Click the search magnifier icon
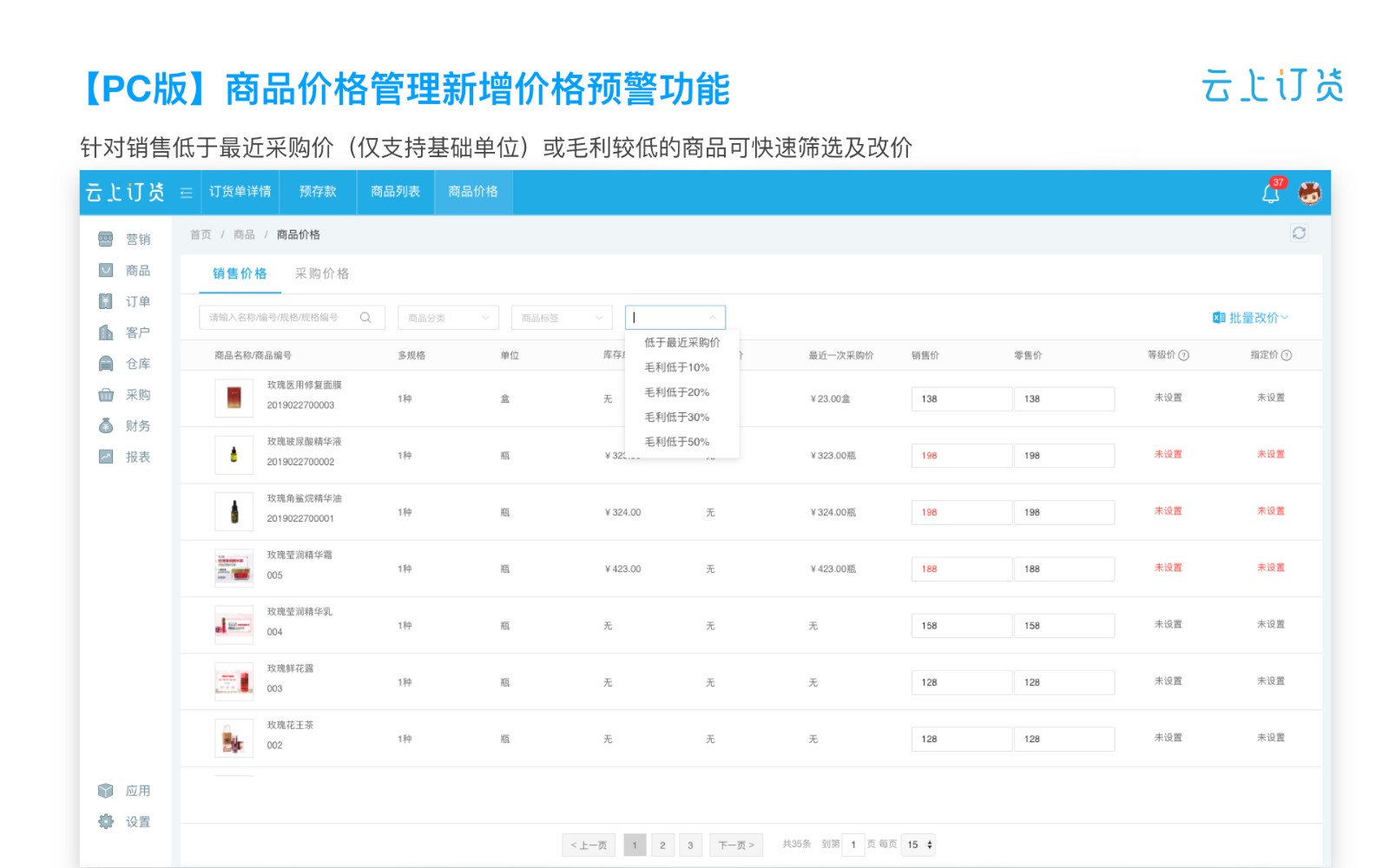Image resolution: width=1389 pixels, height=868 pixels. click(365, 318)
